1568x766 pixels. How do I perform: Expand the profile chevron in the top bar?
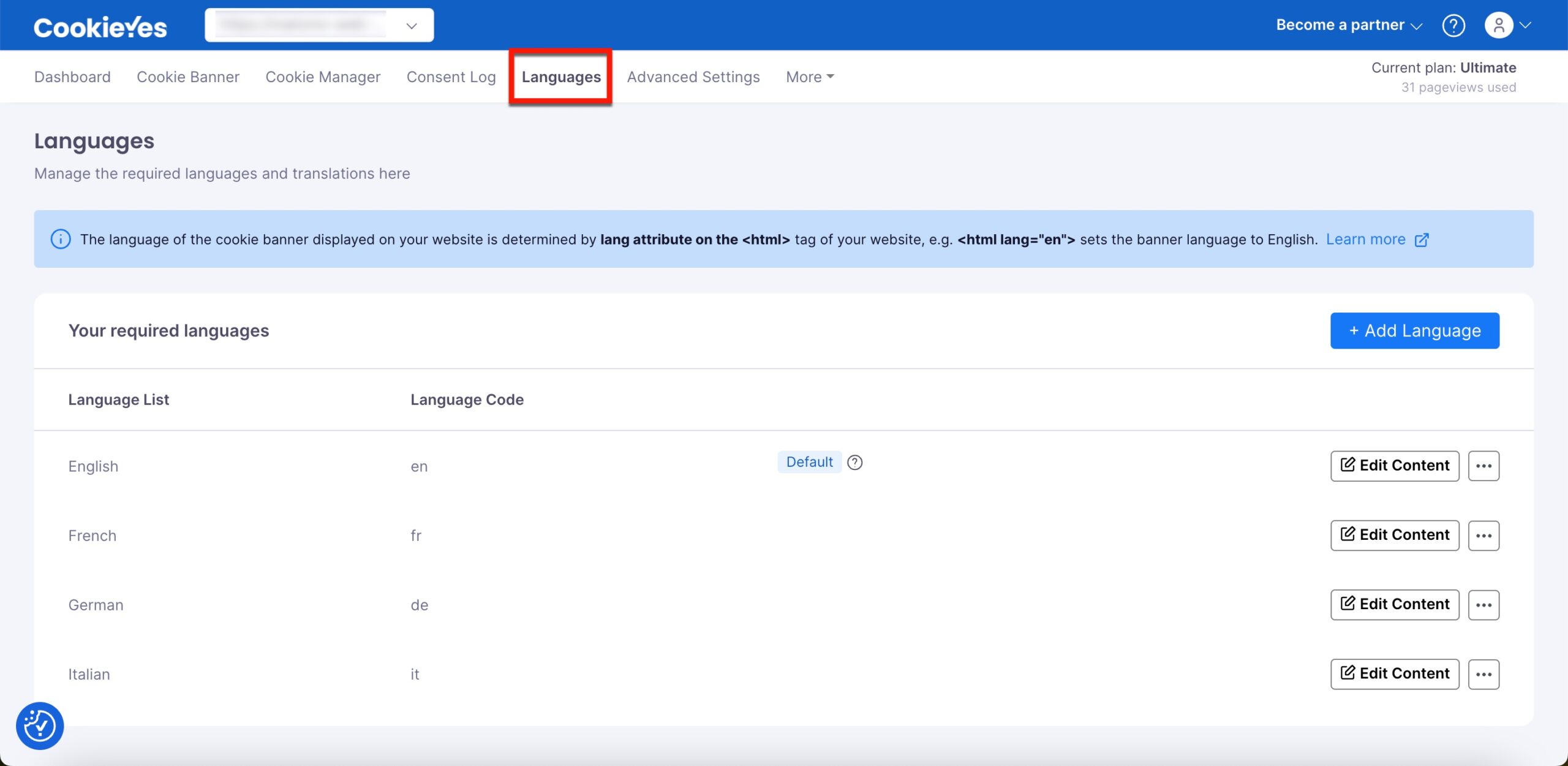(x=1525, y=25)
